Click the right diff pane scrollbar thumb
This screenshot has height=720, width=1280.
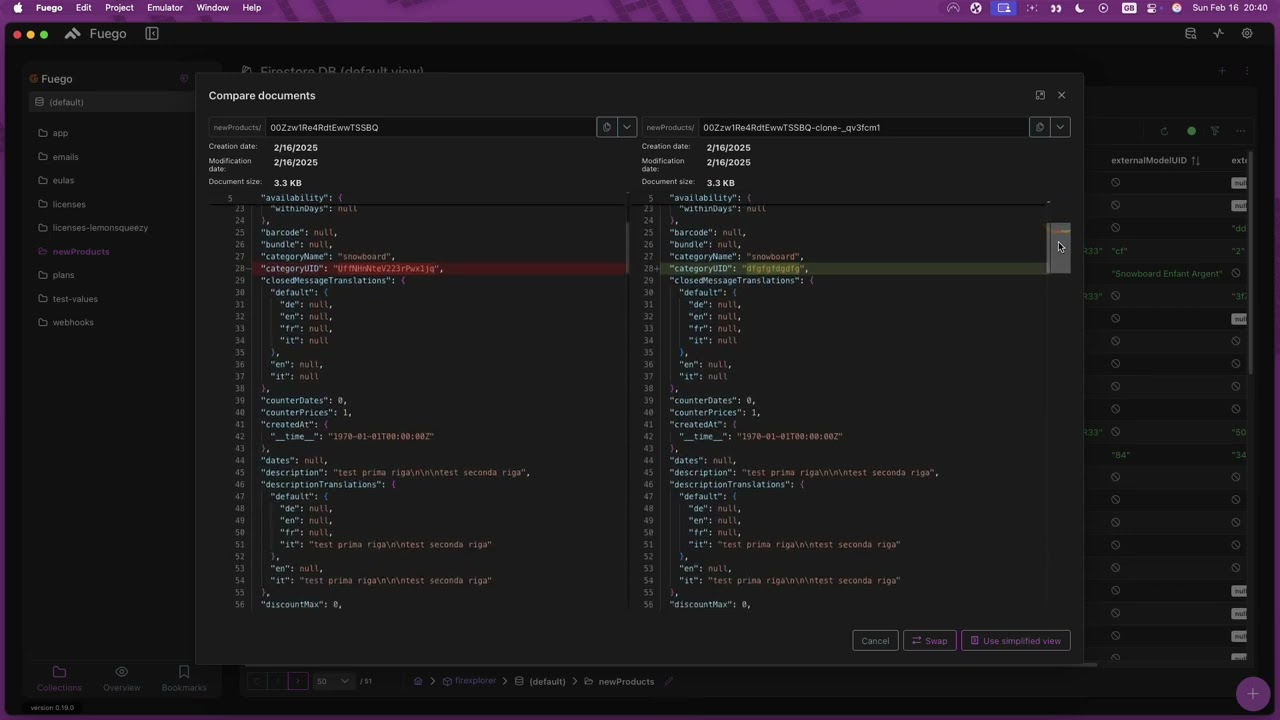[1059, 248]
